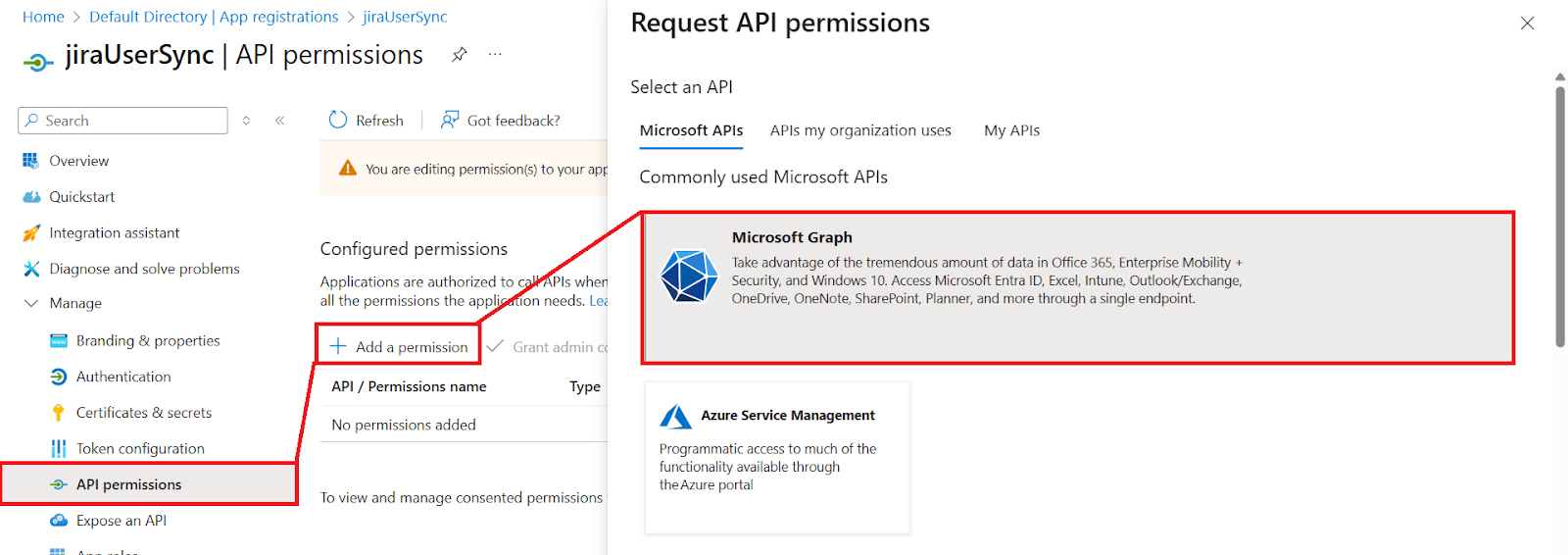Open Default Directory App registrations breadcrumb
1568x555 pixels.
point(214,17)
